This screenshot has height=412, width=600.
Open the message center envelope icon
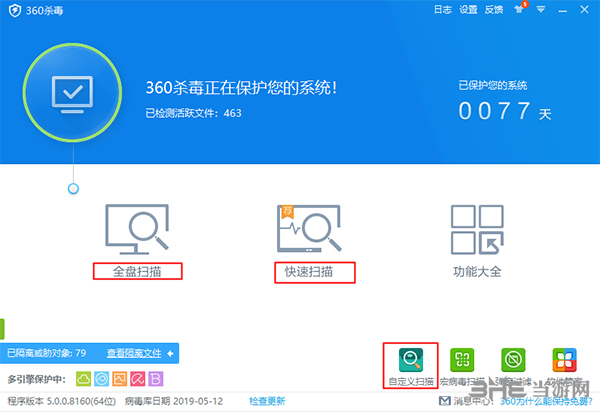click(444, 401)
